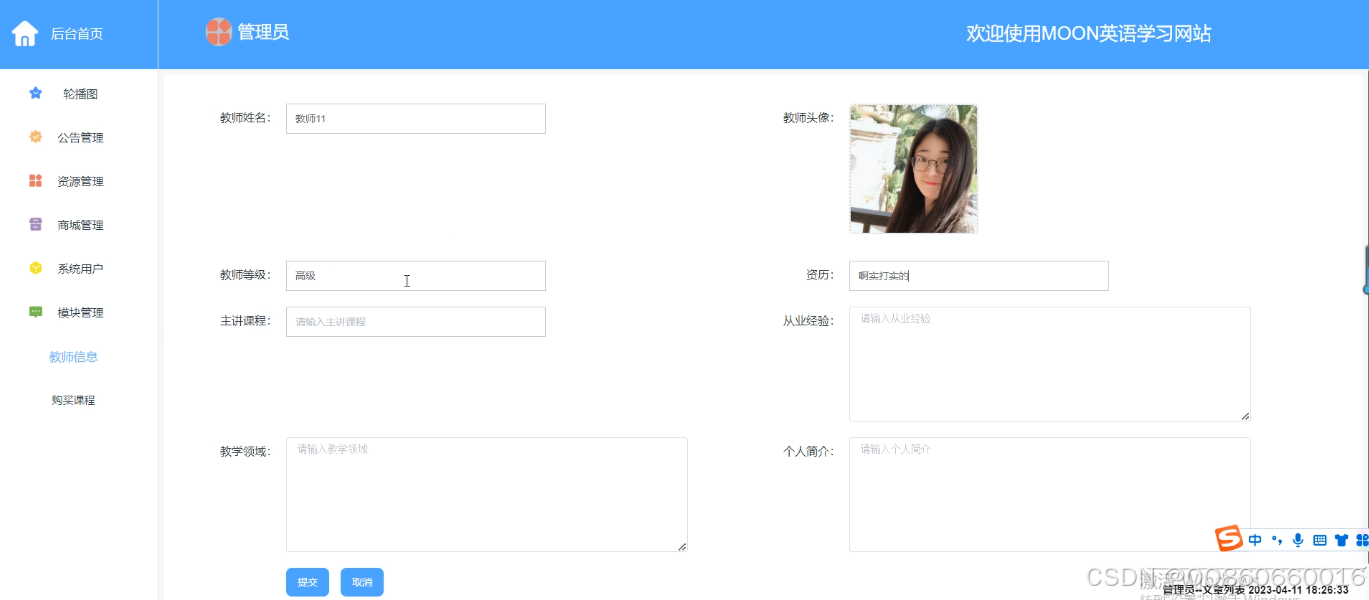Screen dimensions: 1369x600
Task: Click the microphone voice input icon
Action: click(x=1298, y=540)
